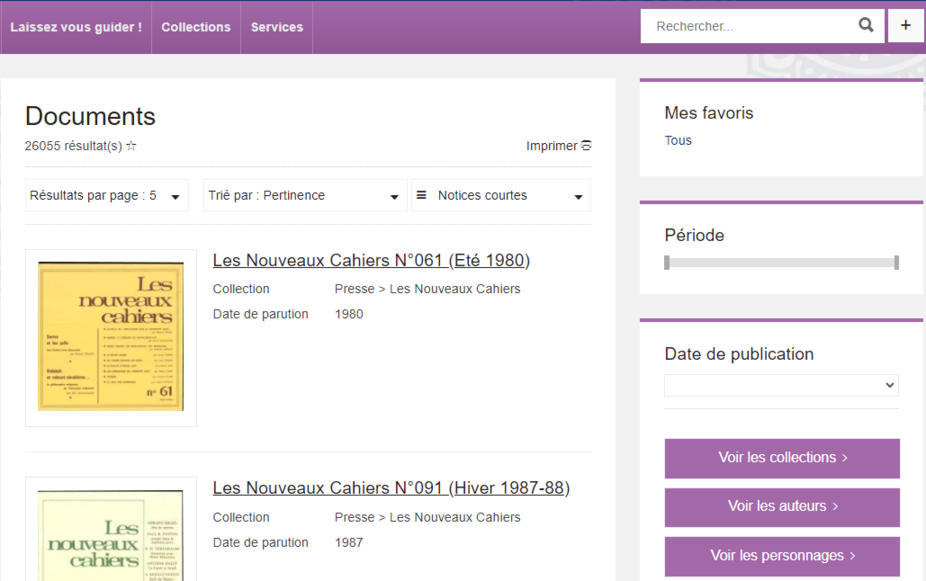The image size is (926, 581).
Task: Open N°061 yellow cover thumbnail
Action: [111, 337]
